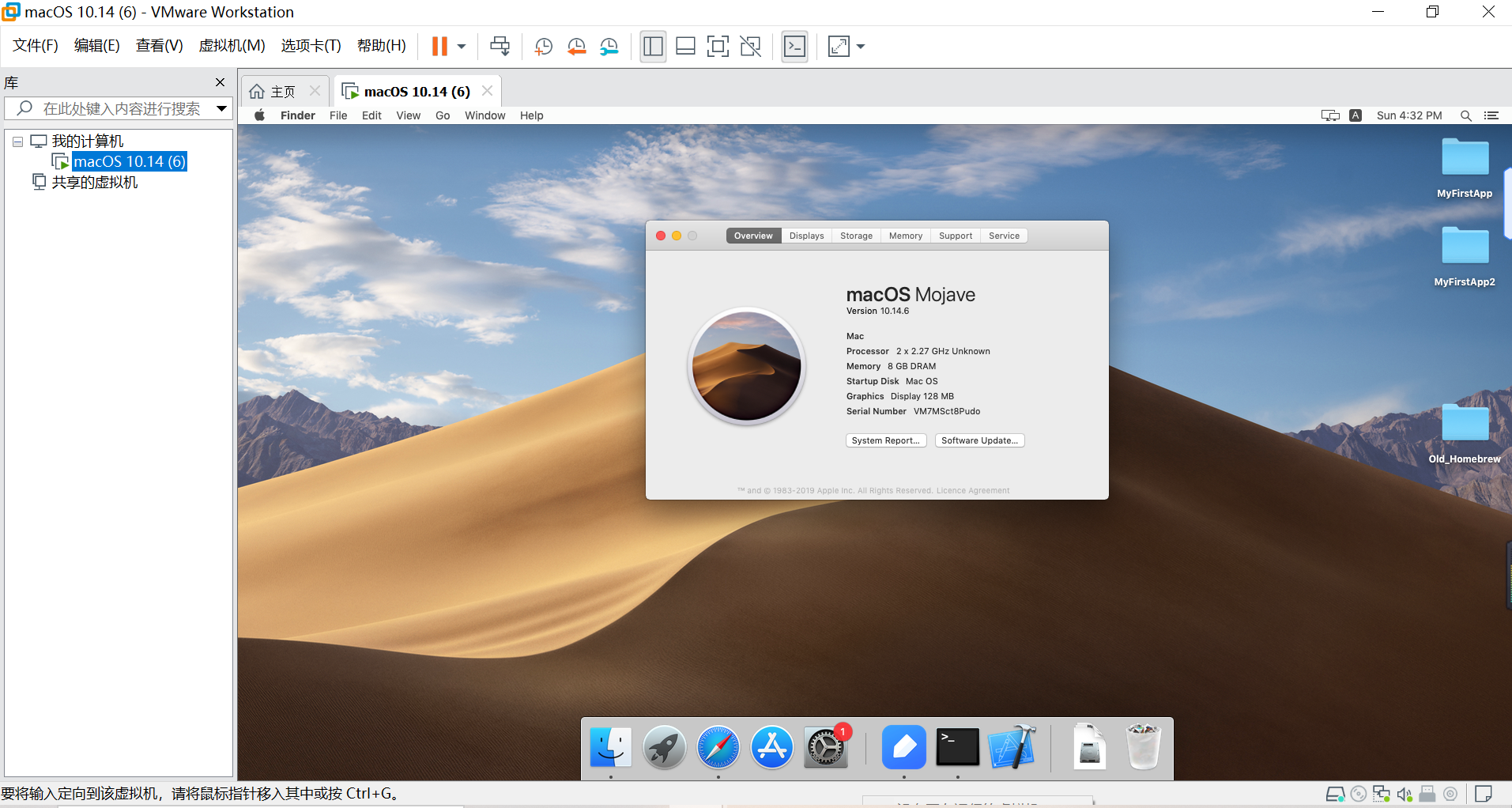Screen dimensions: 1512x808
Task: Open the console view icon
Action: [795, 47]
